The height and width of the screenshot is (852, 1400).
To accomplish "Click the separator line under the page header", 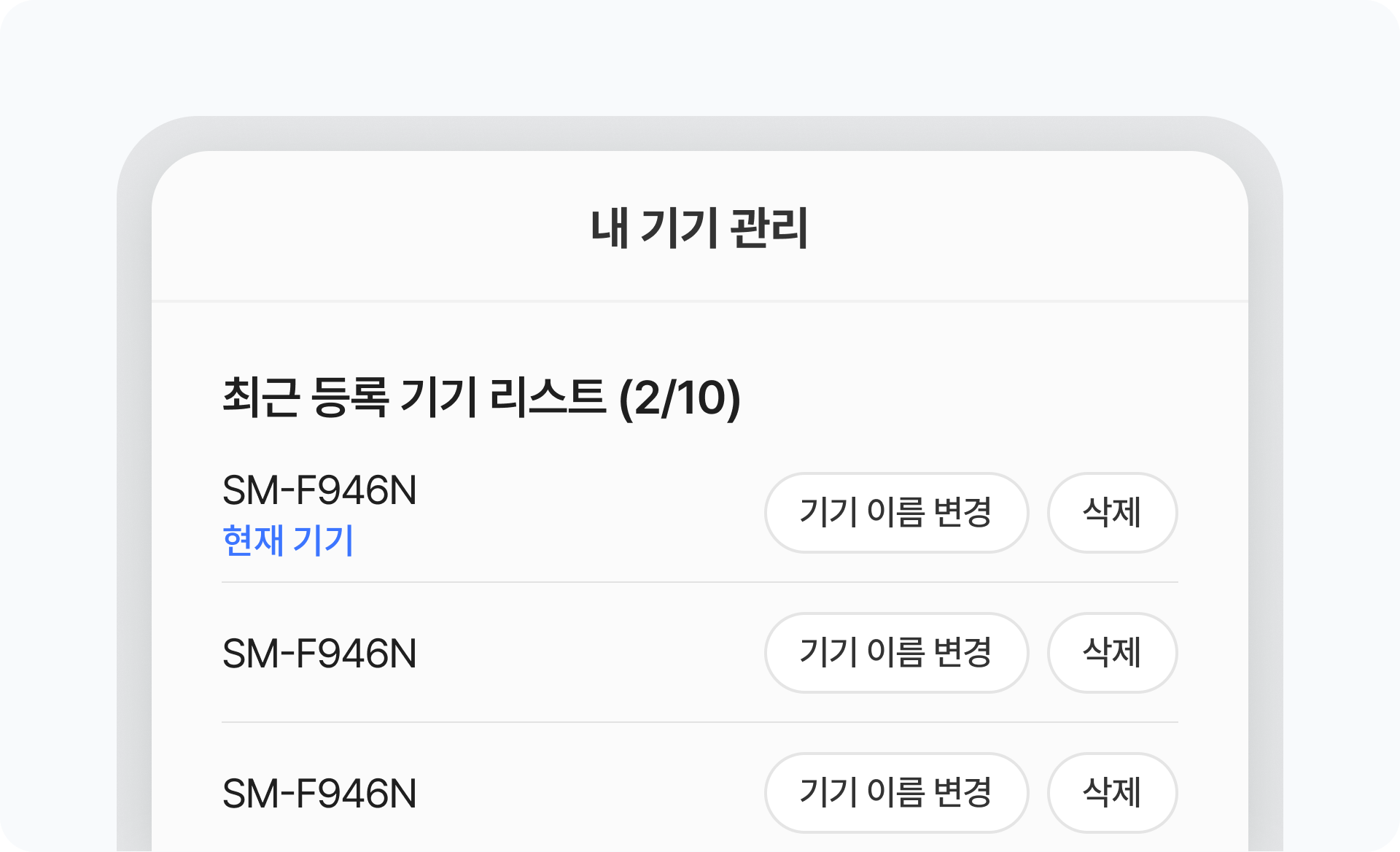I will tap(700, 301).
